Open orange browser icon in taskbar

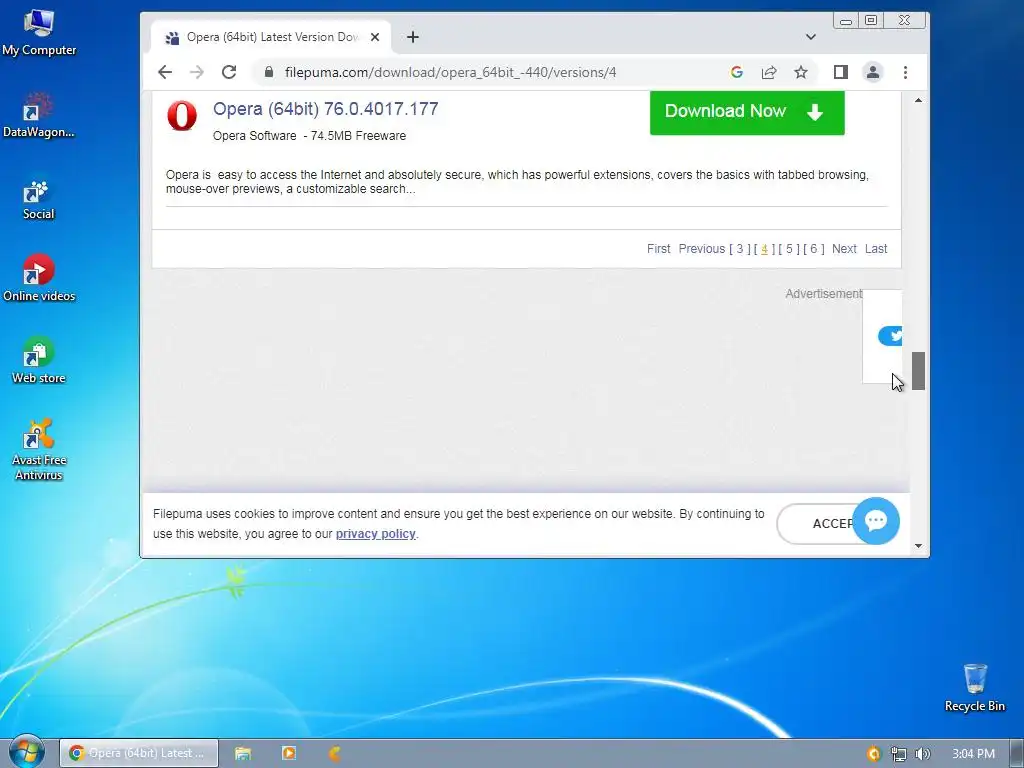(334, 754)
